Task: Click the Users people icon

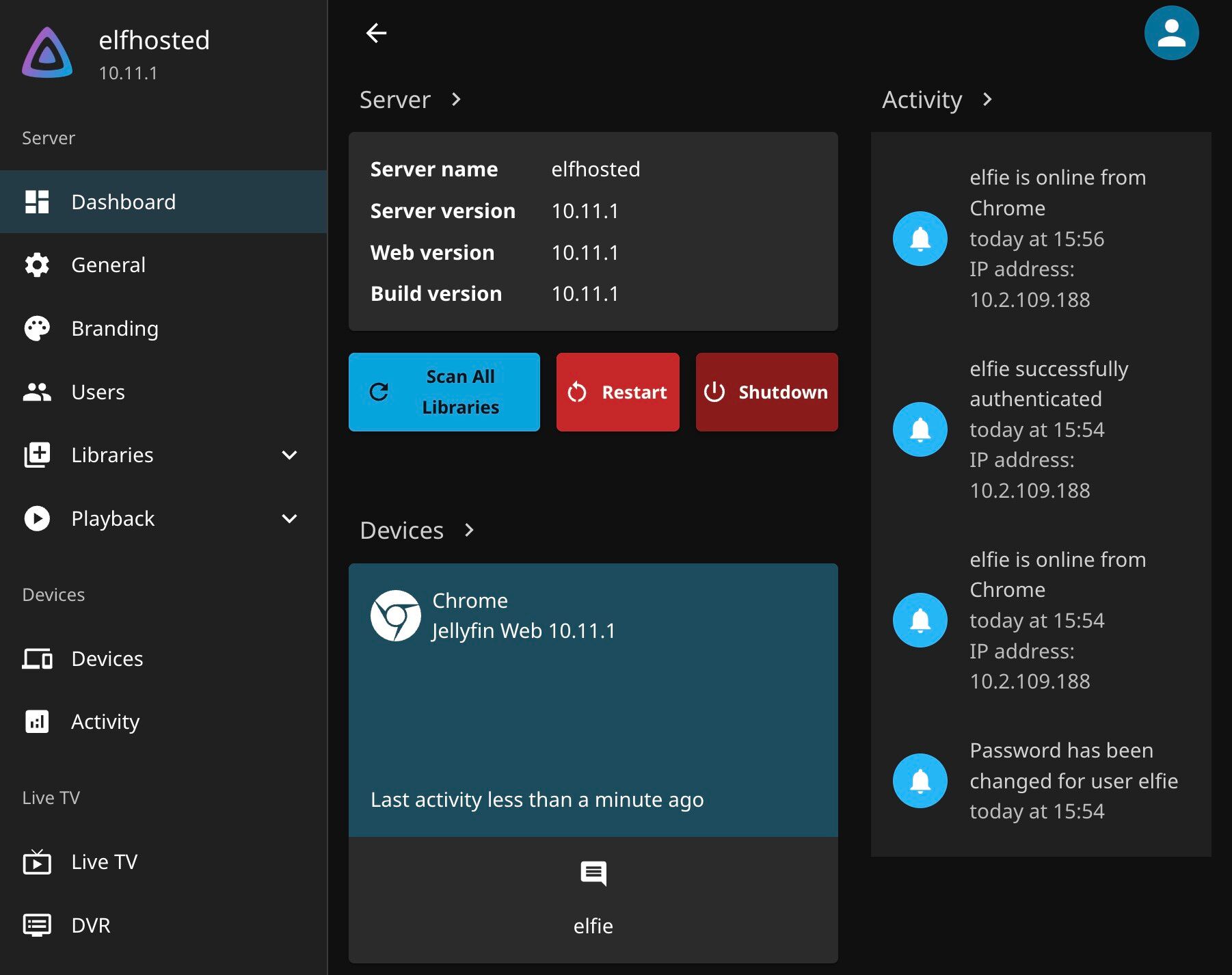Action: pos(37,392)
